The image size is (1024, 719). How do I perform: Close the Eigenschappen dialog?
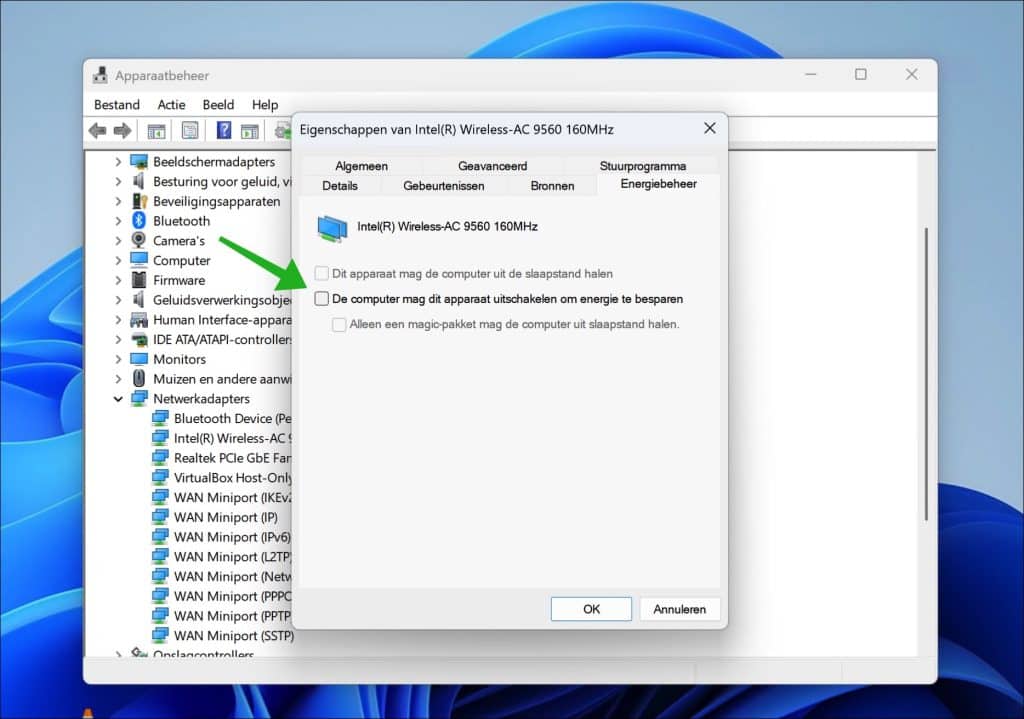click(710, 128)
